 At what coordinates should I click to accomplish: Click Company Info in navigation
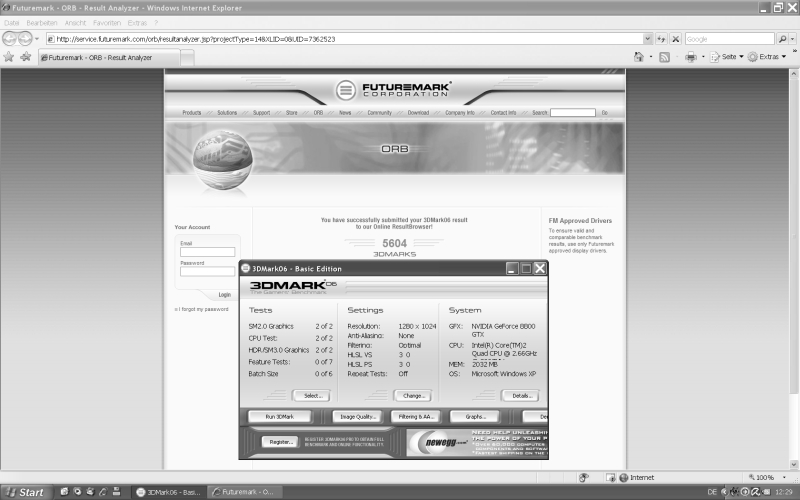coord(460,113)
